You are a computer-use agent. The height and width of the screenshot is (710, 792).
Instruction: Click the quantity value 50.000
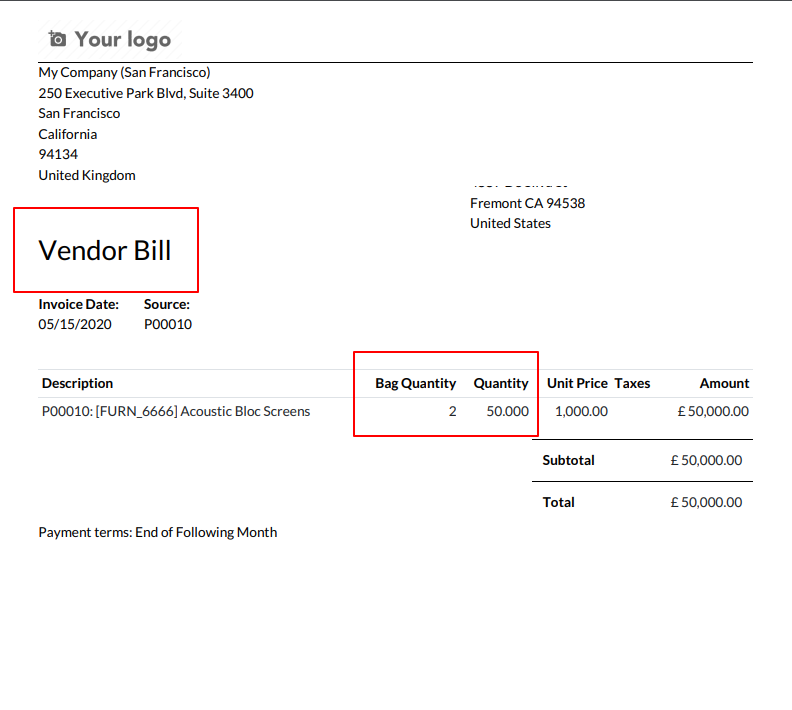pyautogui.click(x=508, y=412)
